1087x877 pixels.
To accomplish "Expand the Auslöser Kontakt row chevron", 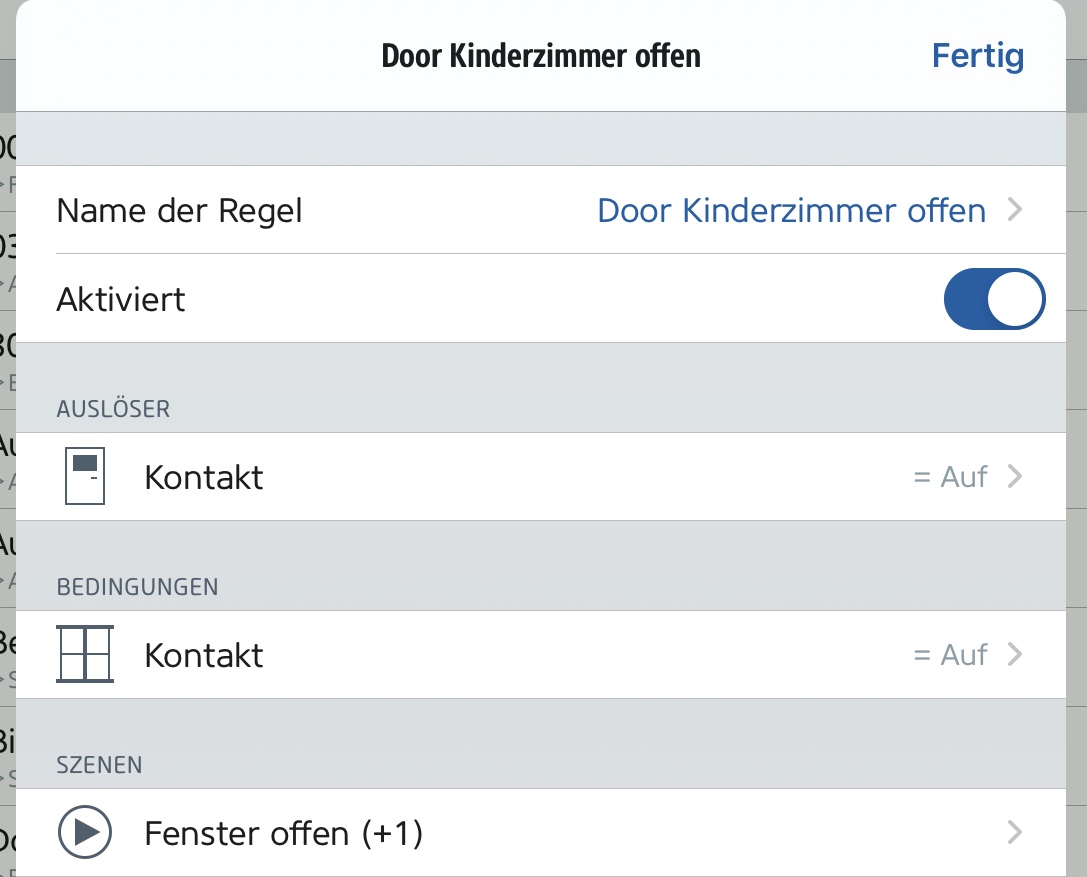I will pos(1016,477).
